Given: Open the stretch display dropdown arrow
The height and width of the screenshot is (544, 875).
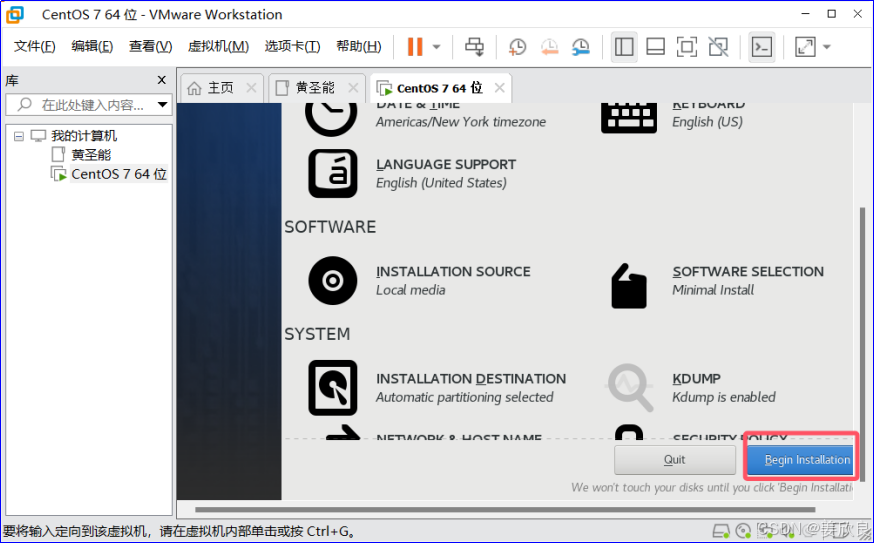Looking at the screenshot, I should [826, 47].
